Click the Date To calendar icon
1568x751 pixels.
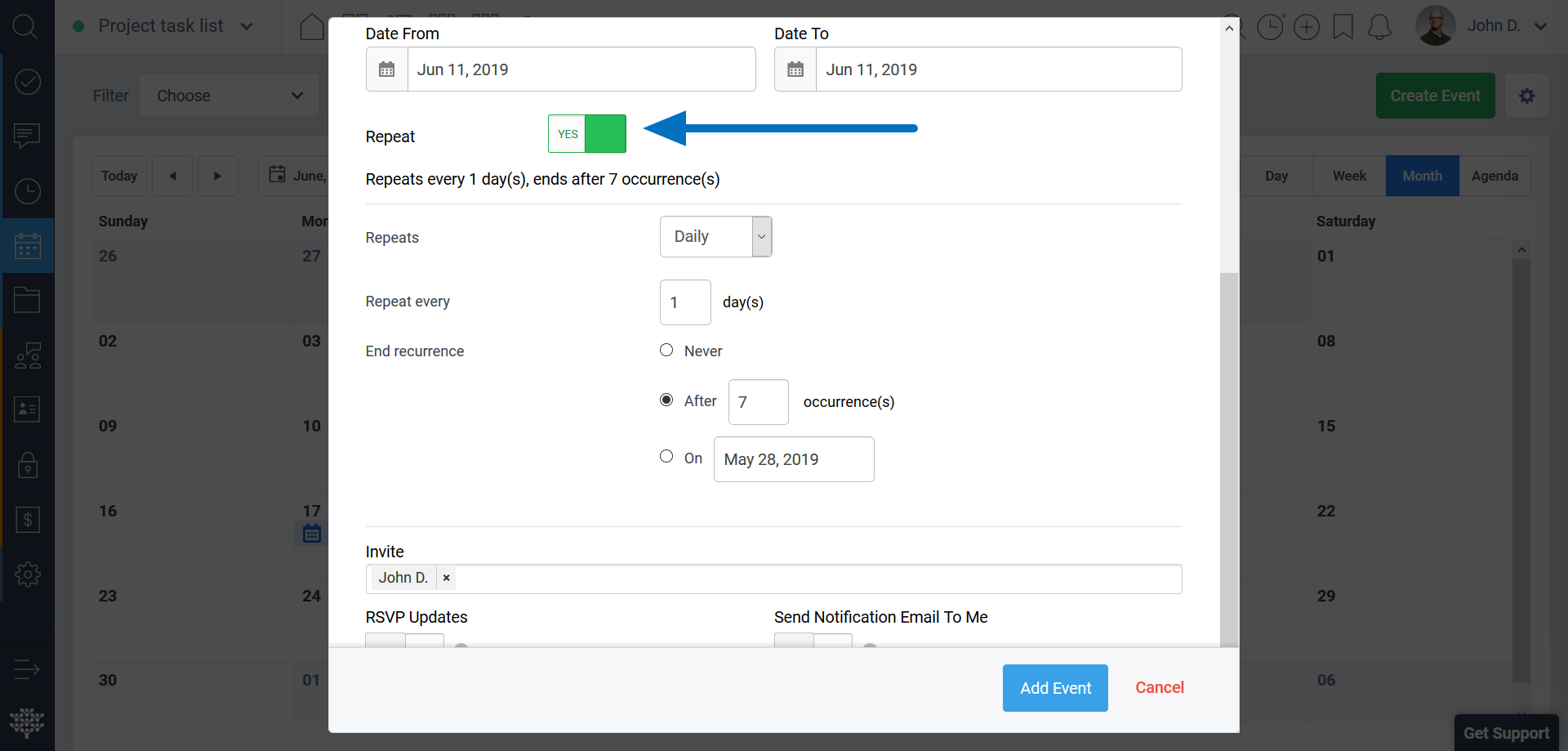pos(795,69)
